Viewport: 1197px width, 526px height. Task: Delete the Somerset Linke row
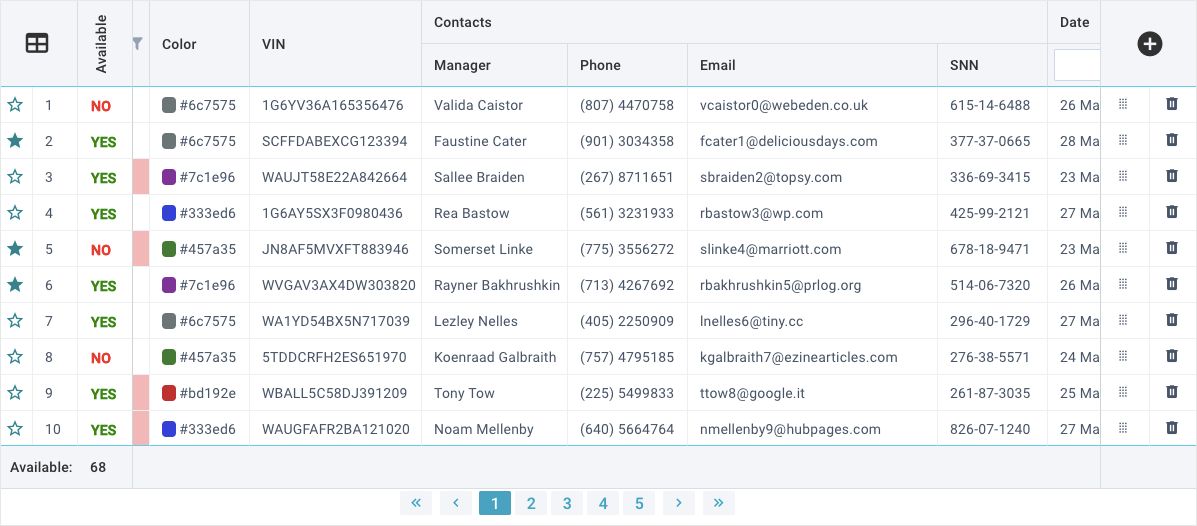pos(1172,248)
